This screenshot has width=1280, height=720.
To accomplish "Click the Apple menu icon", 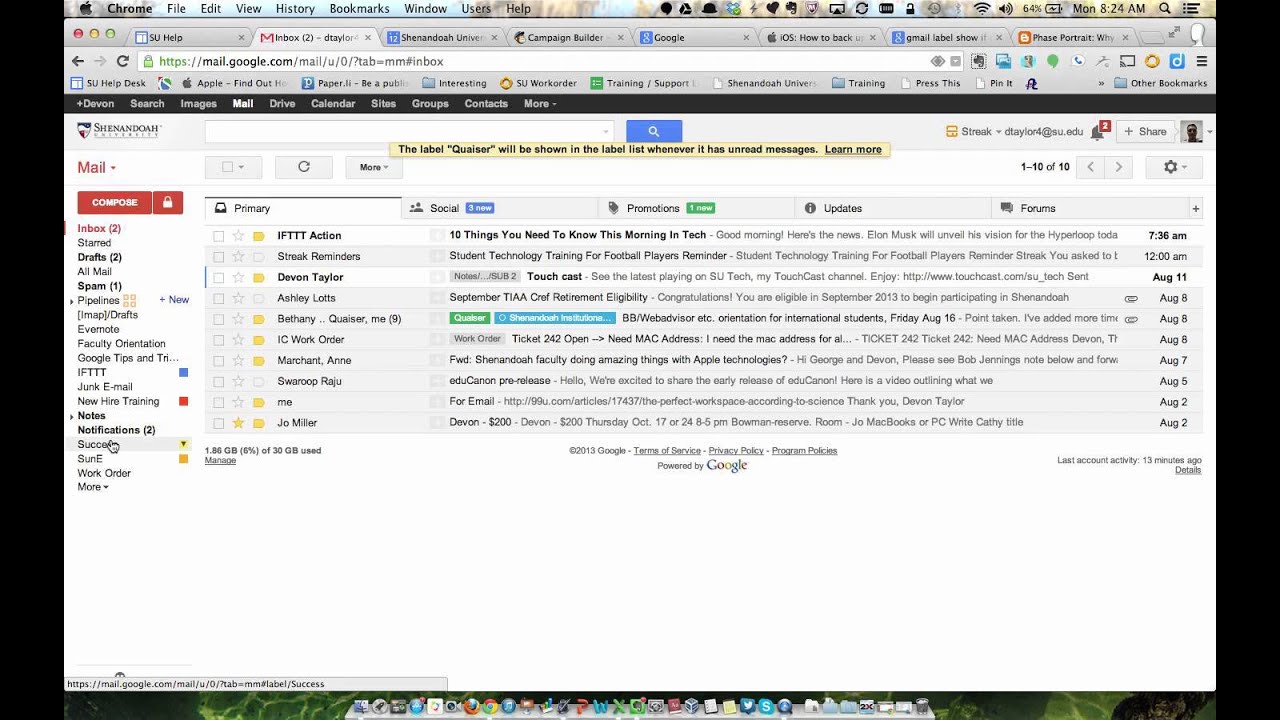I will point(85,9).
